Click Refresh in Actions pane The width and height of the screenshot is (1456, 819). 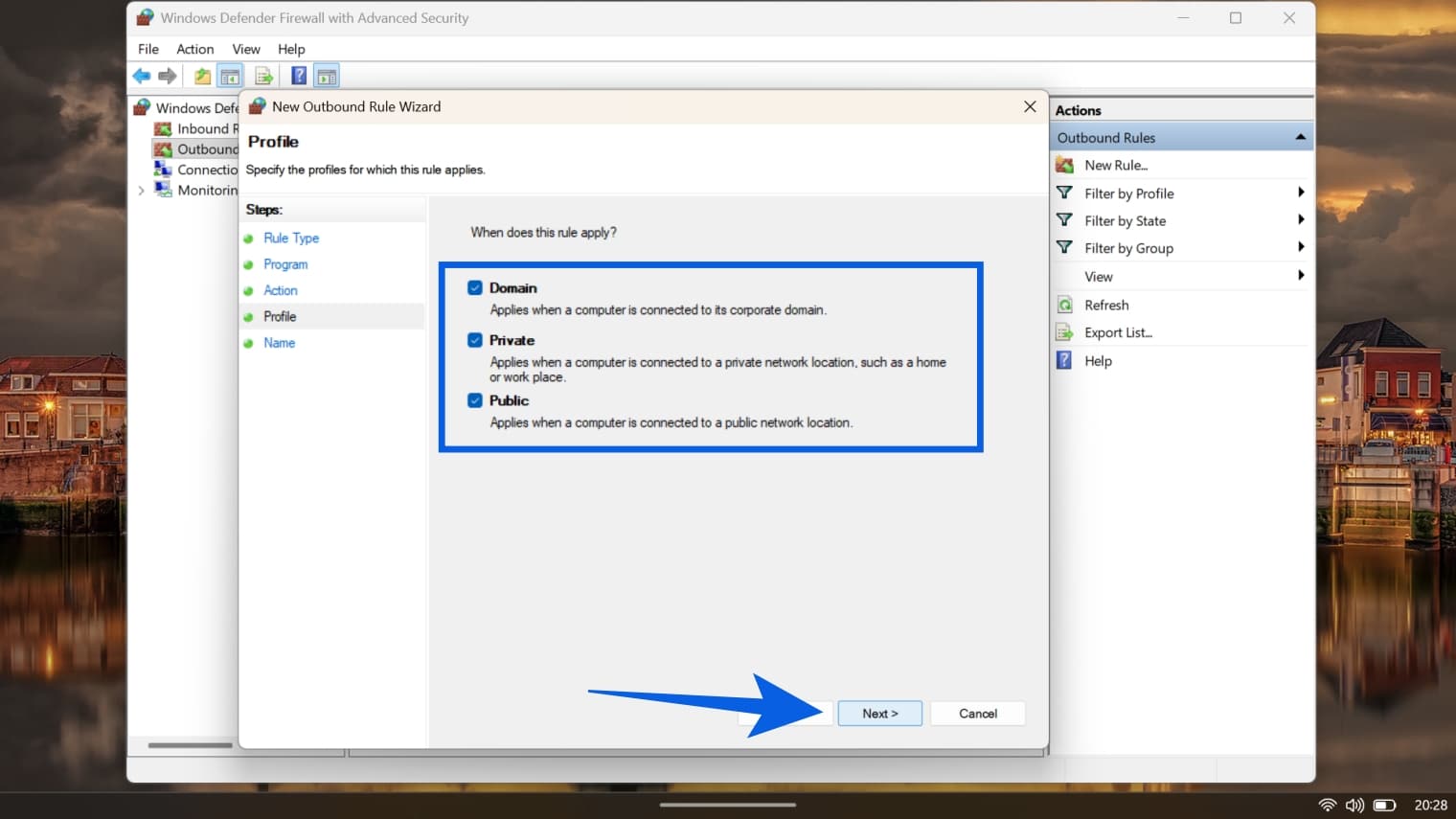[x=1106, y=305]
